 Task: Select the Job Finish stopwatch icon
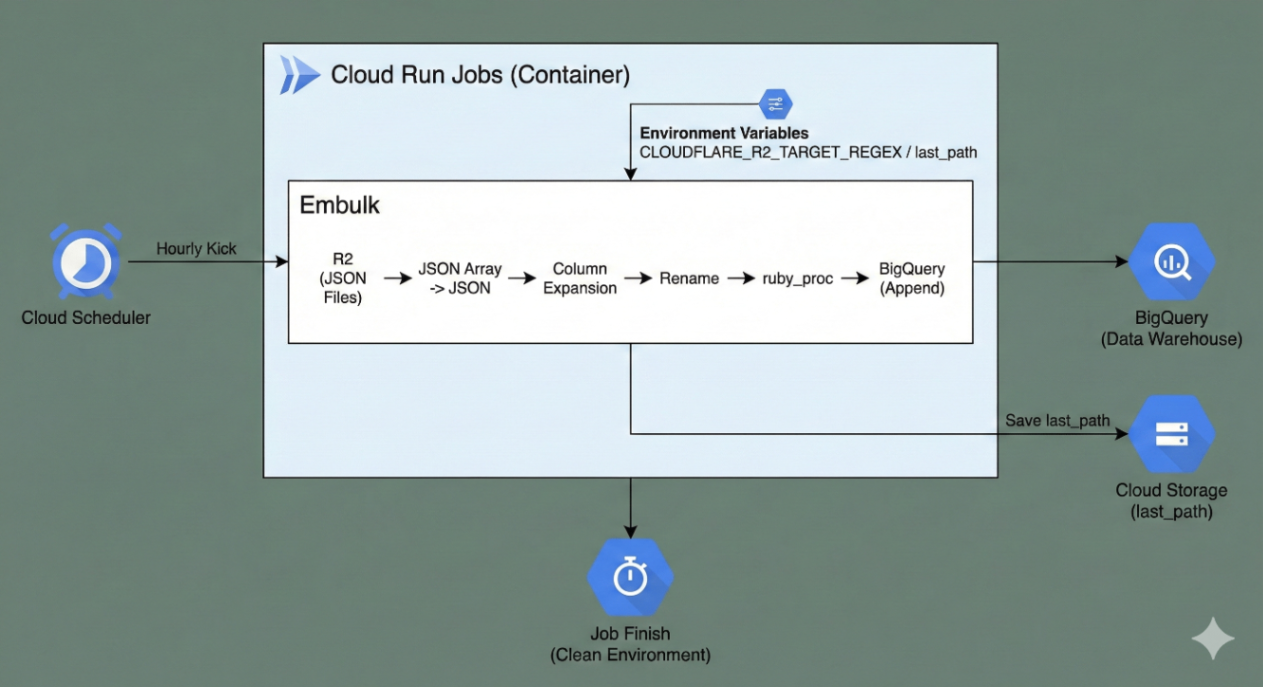(630, 576)
